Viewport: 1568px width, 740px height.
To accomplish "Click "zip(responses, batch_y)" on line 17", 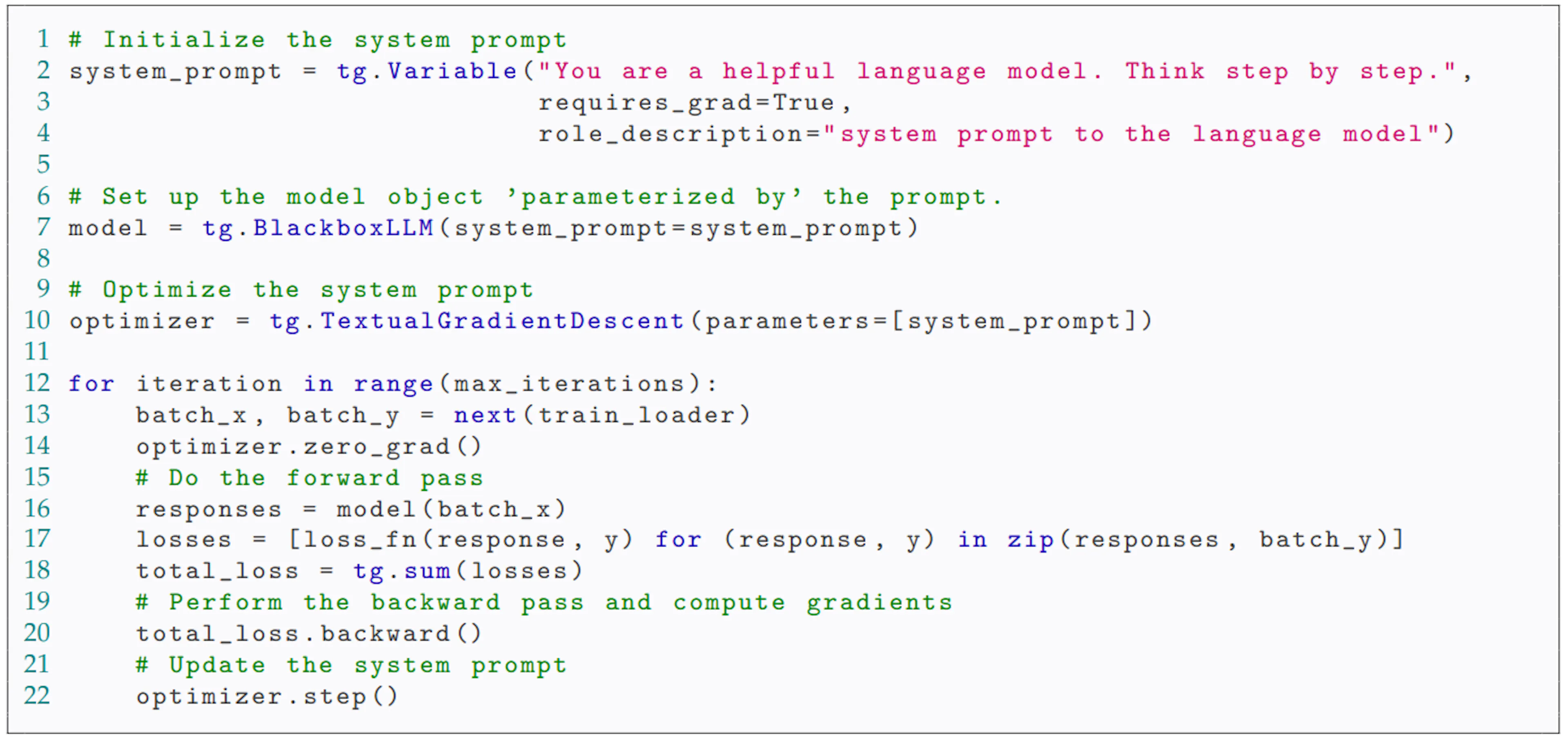I will tap(1197, 540).
